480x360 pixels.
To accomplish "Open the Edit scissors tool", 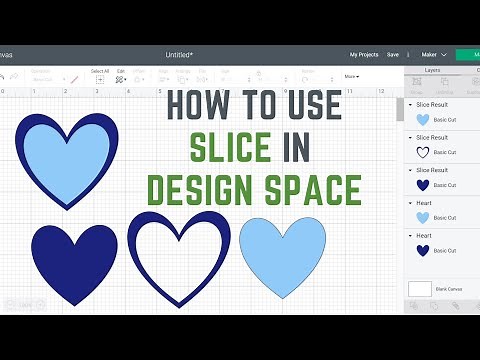I will pos(121,79).
